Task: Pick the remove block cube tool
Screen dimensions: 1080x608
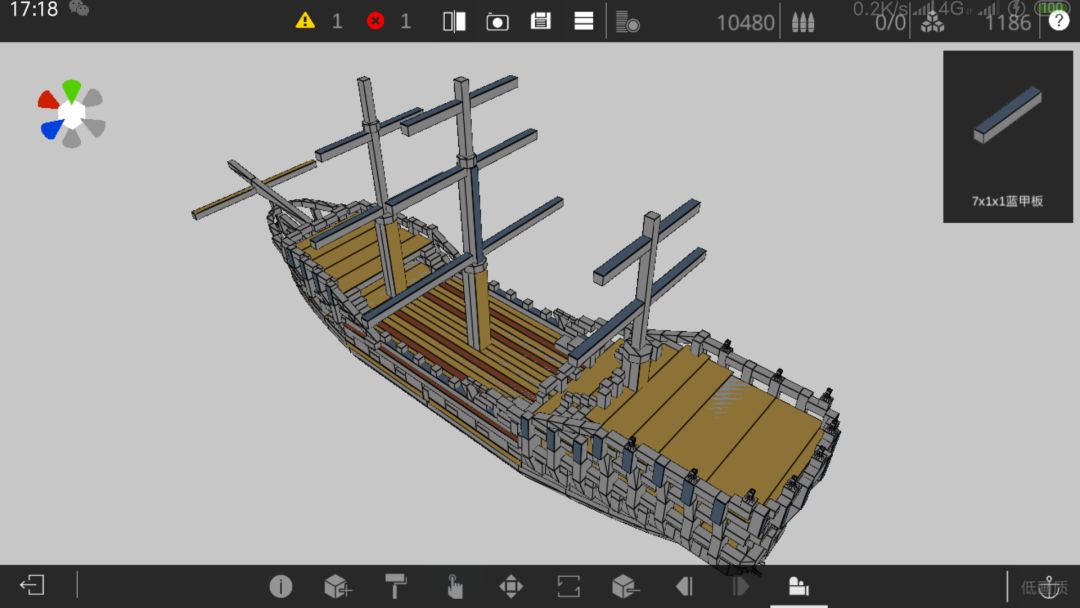Action: 625,587
